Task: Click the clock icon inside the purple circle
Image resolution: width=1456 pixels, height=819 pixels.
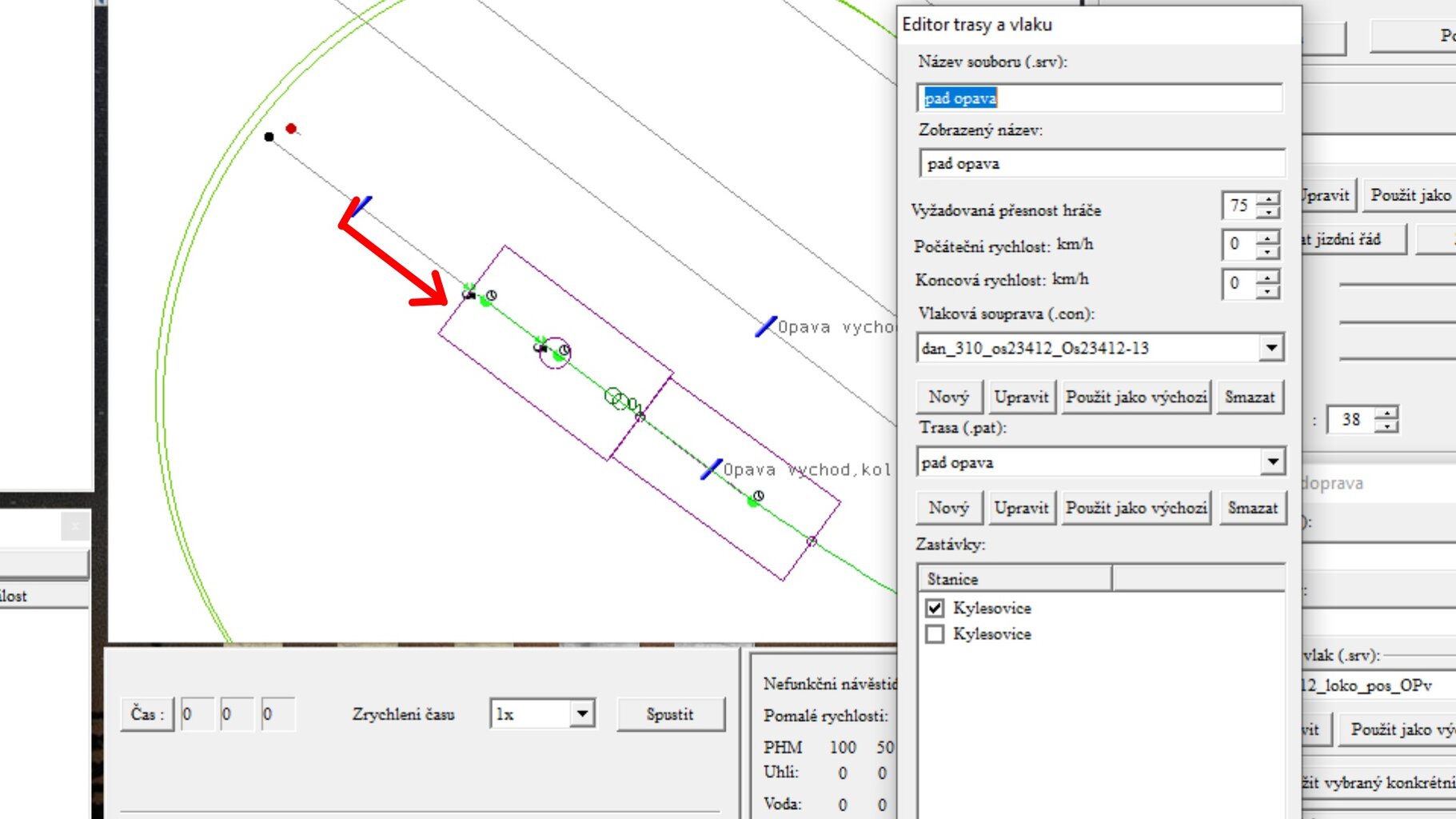Action: coord(564,350)
